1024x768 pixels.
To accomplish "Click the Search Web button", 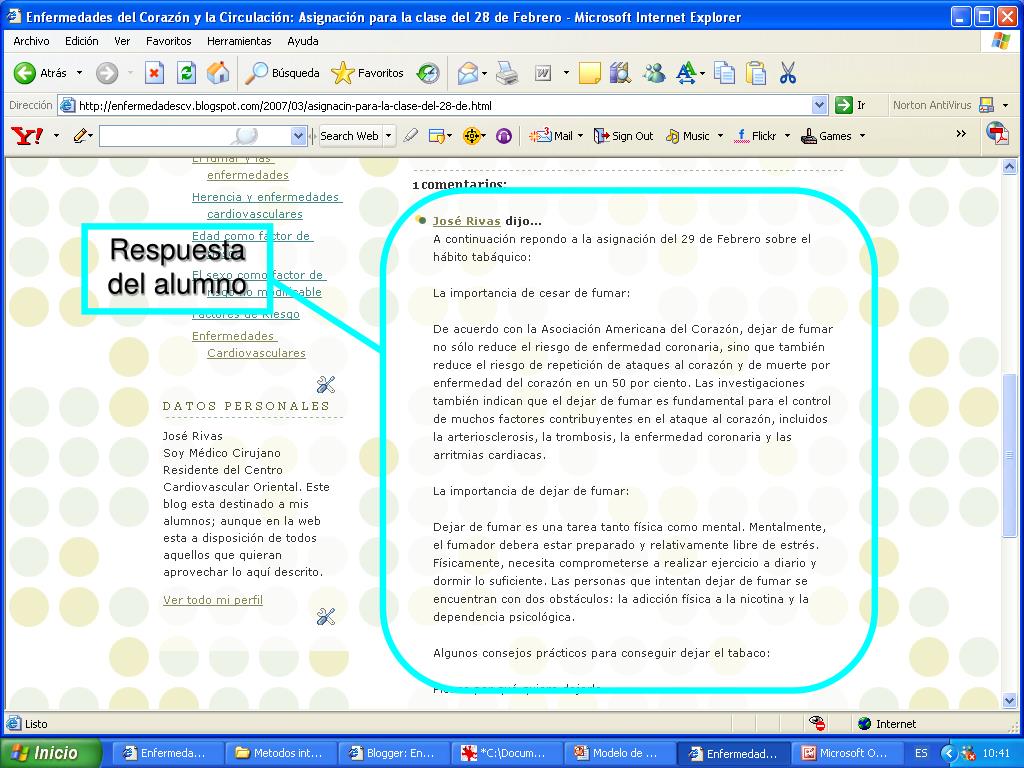I will [x=349, y=136].
